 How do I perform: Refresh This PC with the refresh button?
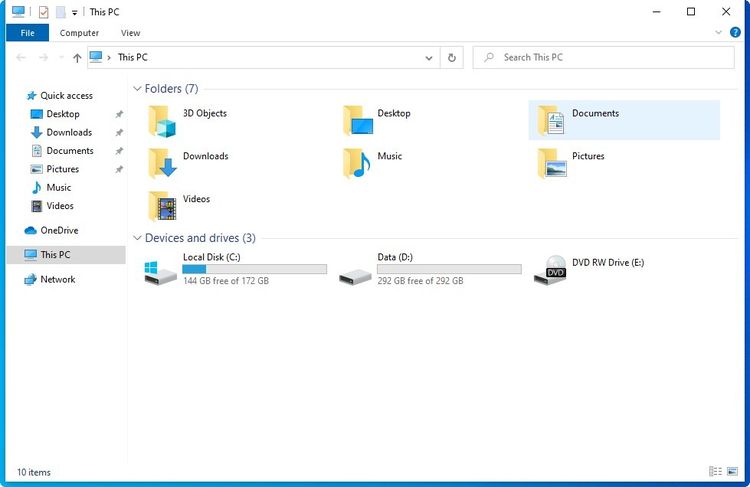point(452,58)
